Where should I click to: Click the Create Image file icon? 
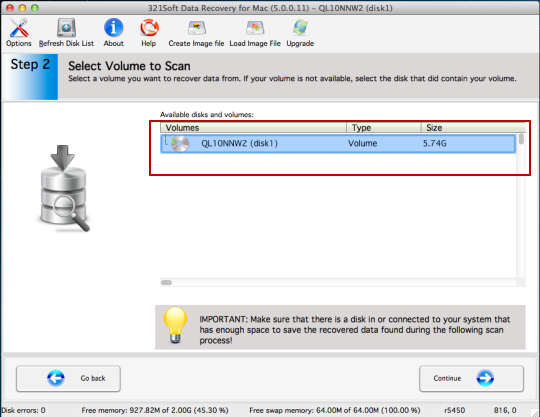point(197,28)
